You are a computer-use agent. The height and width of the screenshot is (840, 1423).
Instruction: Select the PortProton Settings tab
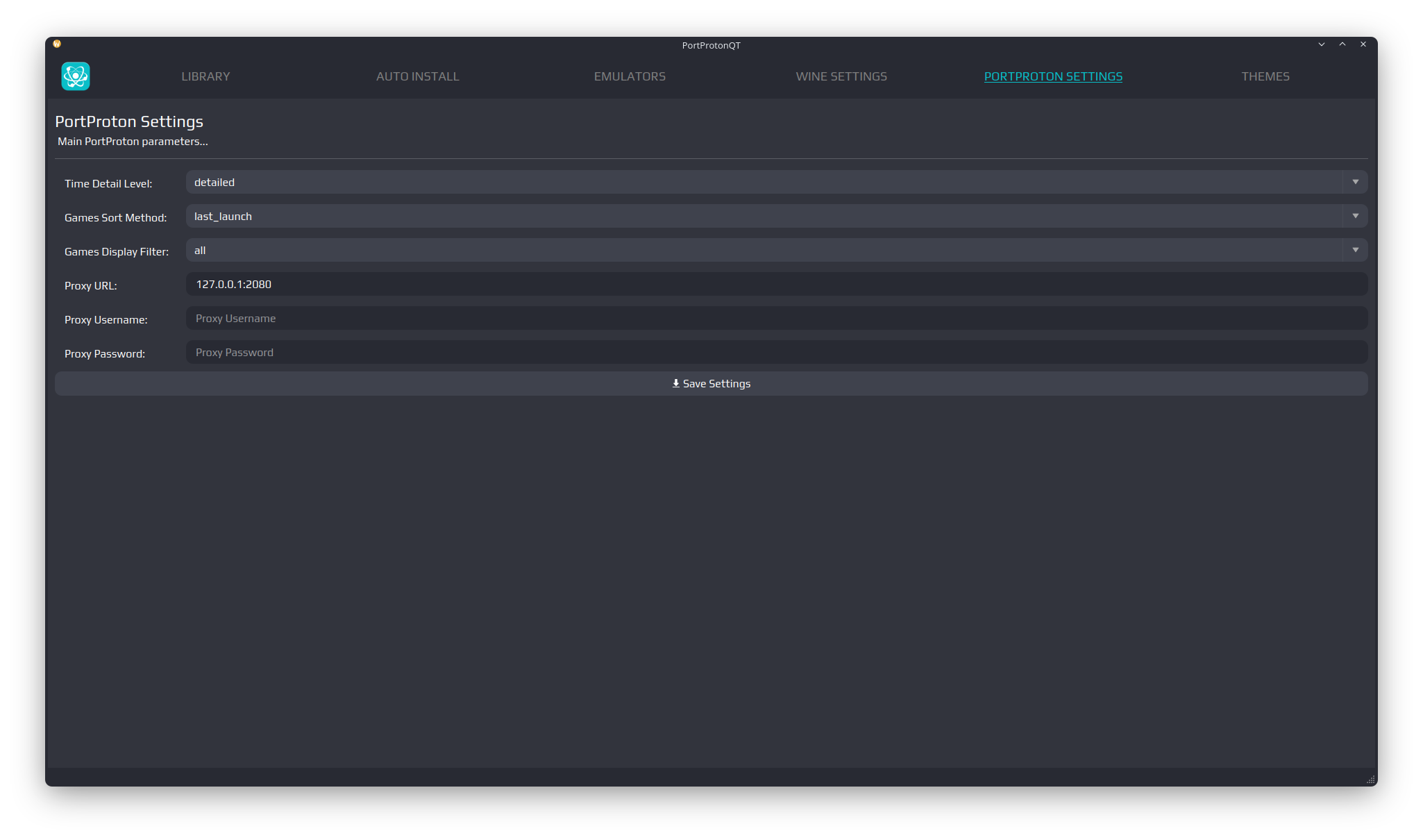click(1053, 76)
